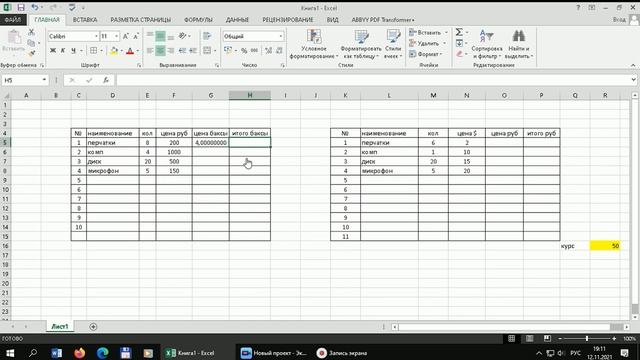Screen dimensions: 640x360
Task: Select the Лист1 sheet tab
Action: pos(60,327)
